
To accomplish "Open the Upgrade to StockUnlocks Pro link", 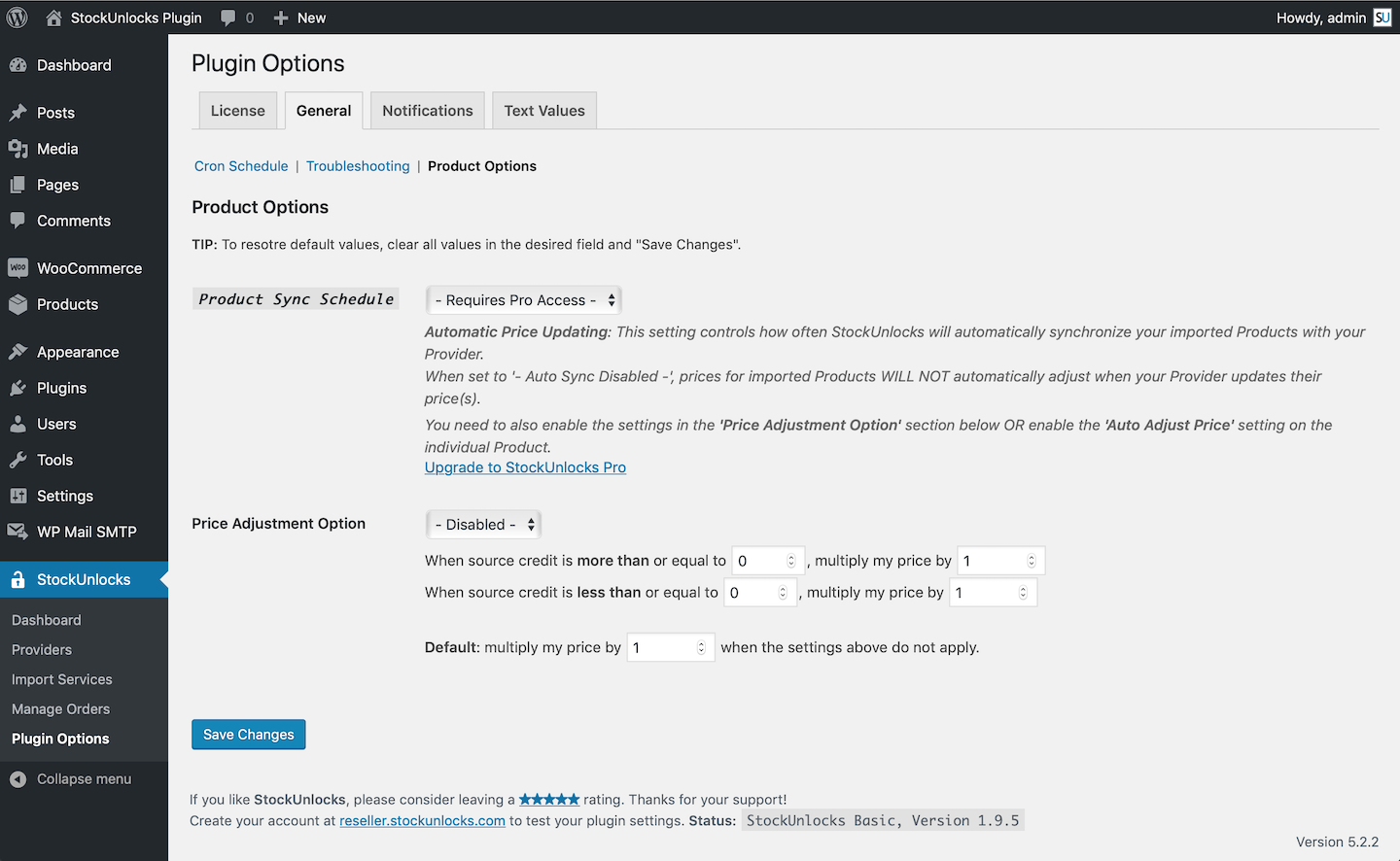I will coord(525,467).
